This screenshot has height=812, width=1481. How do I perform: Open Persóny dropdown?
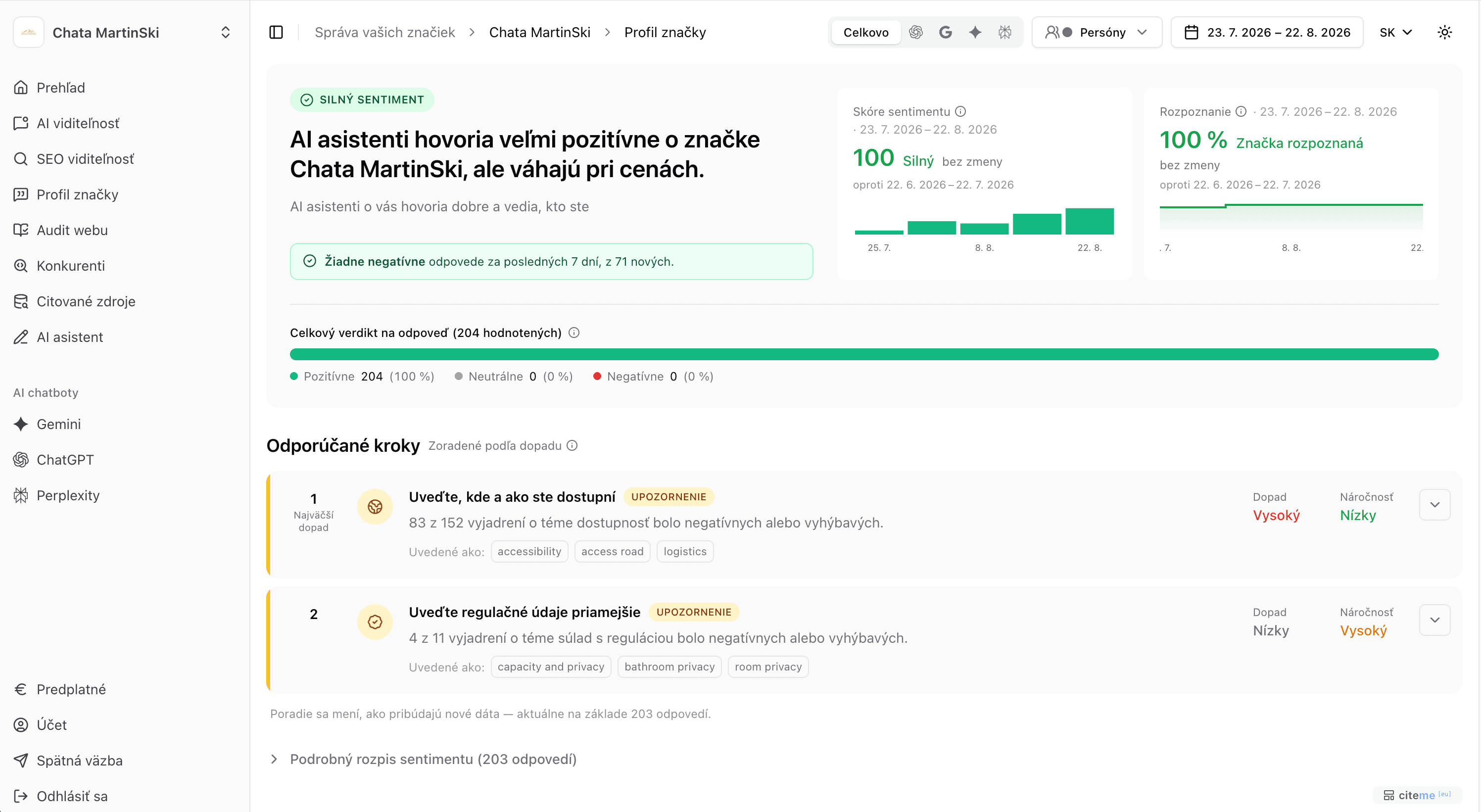tap(1097, 32)
